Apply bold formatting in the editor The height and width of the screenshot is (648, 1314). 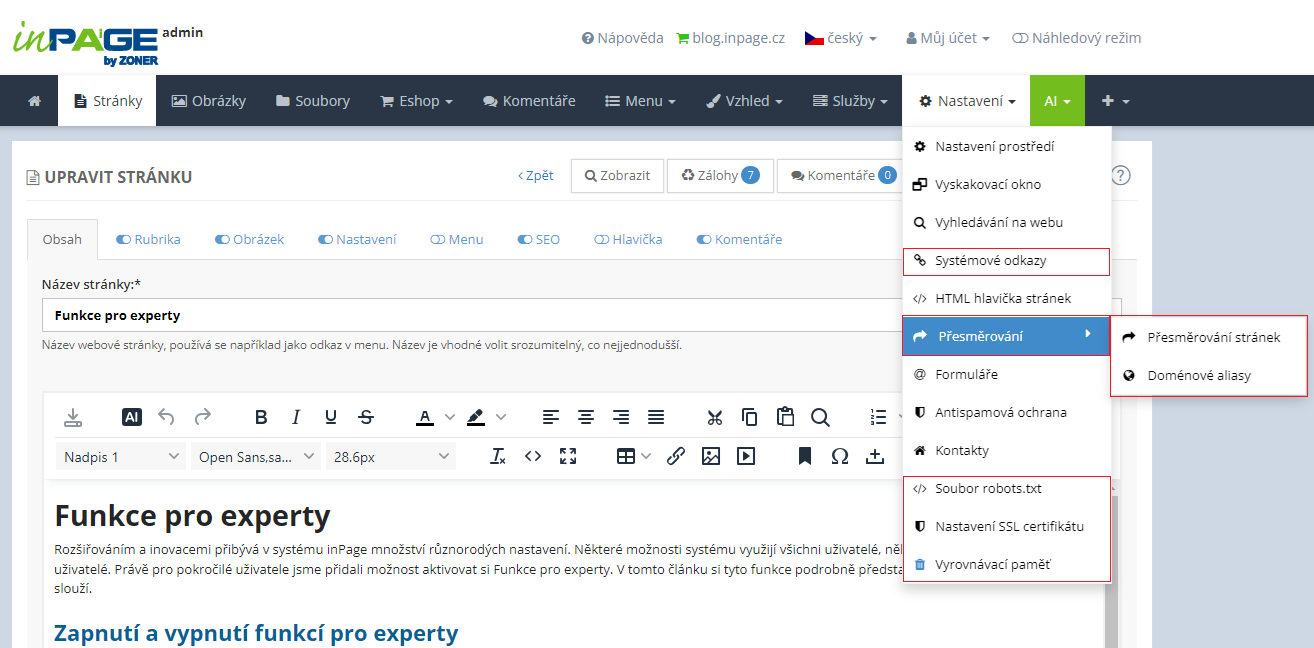261,417
